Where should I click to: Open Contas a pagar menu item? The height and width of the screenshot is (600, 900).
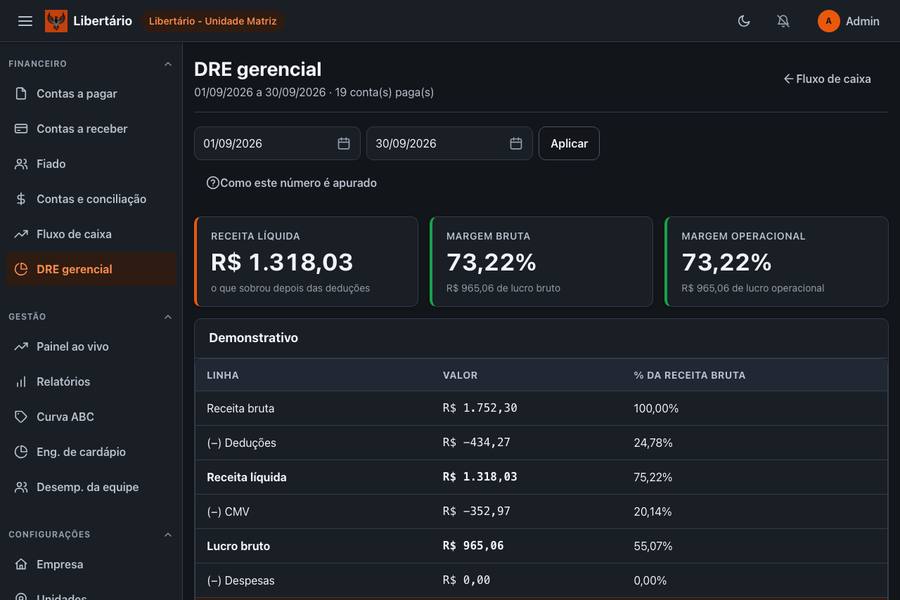[91, 94]
